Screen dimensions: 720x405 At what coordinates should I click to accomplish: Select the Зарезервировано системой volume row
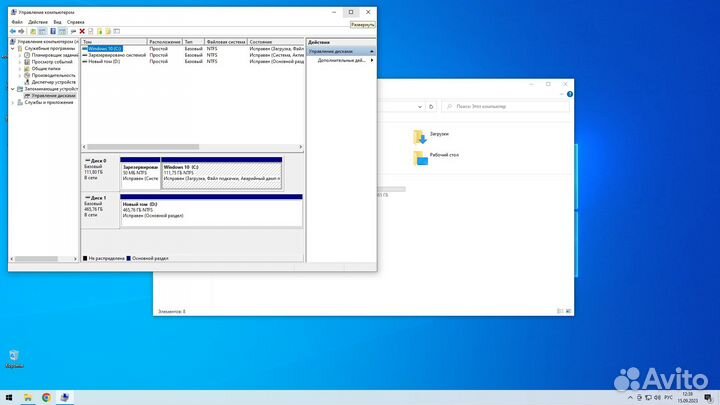pyautogui.click(x=193, y=55)
